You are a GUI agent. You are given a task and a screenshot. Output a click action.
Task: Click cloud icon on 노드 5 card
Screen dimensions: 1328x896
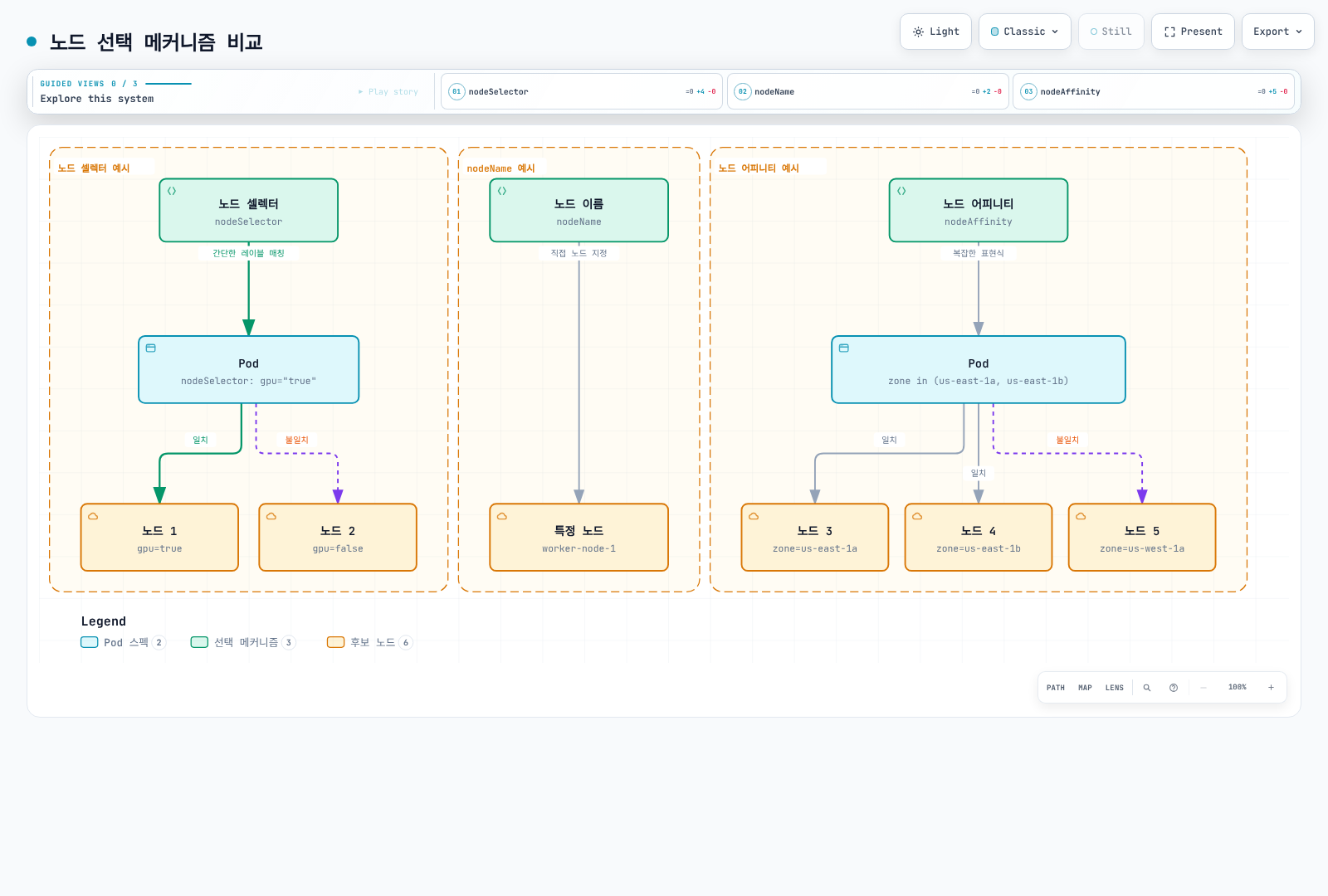[x=1081, y=516]
